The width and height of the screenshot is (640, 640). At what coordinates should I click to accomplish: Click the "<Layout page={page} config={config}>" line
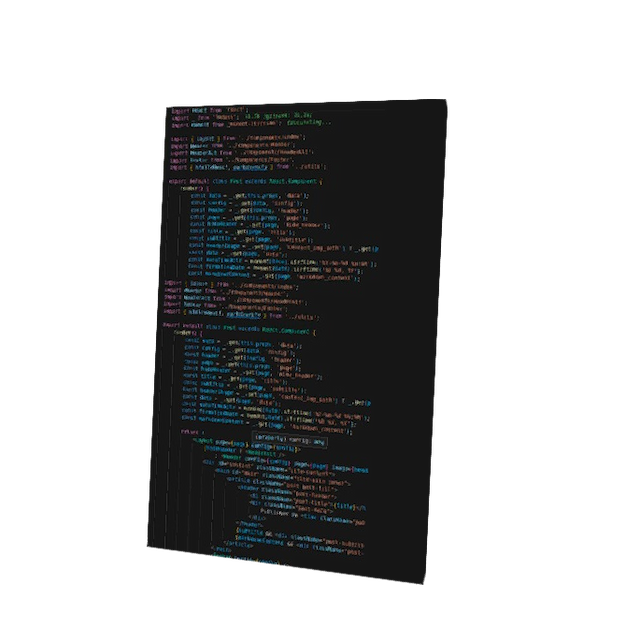tap(246, 444)
